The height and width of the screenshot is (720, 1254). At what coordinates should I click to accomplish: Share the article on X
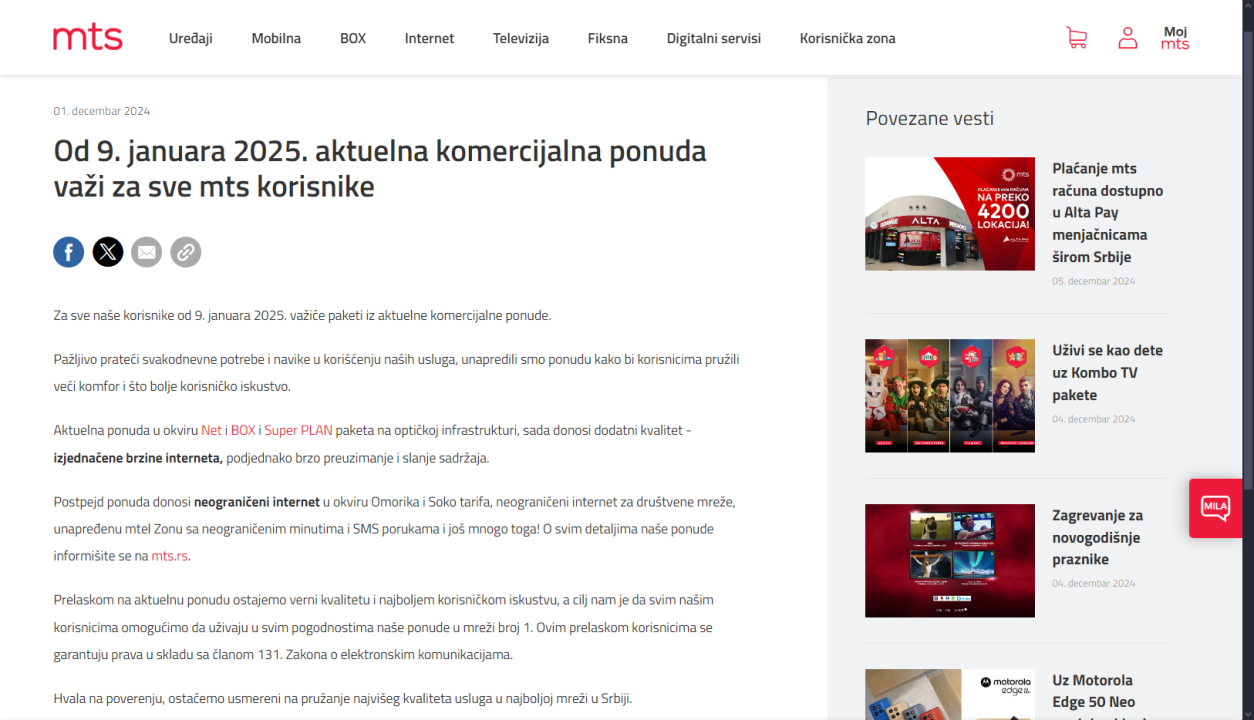(108, 252)
